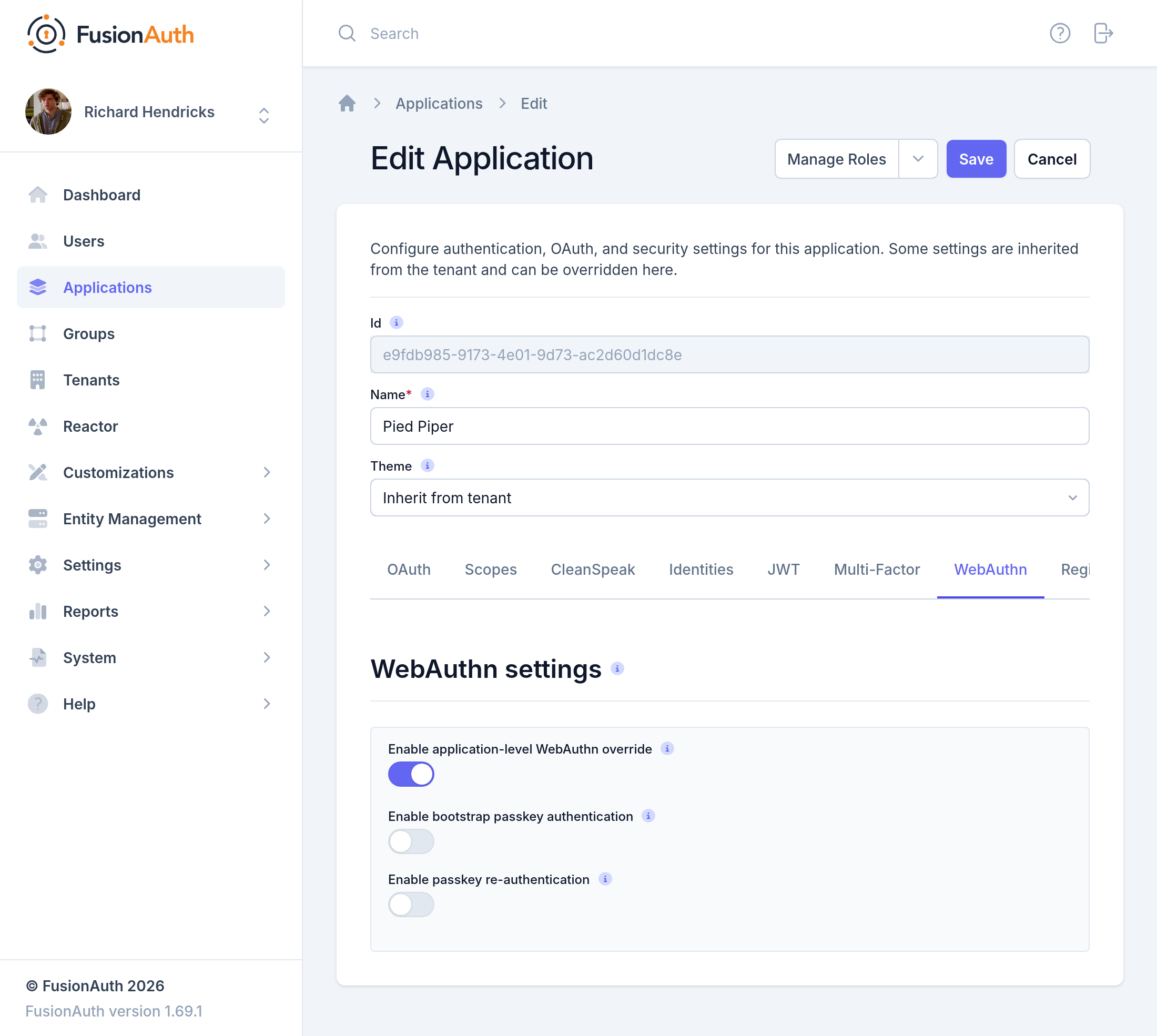Click the Tenants building icon in sidebar
The width and height of the screenshot is (1157, 1036).
tap(37, 380)
